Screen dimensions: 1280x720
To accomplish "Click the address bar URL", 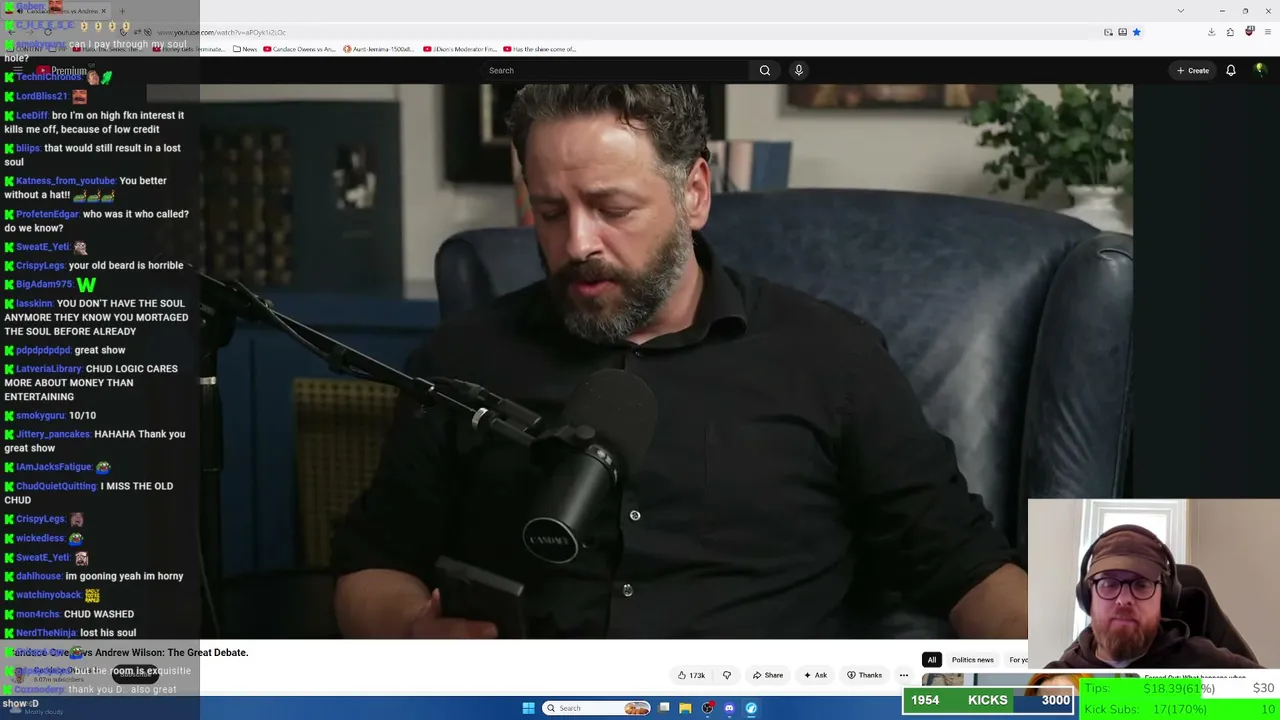I will (221, 32).
